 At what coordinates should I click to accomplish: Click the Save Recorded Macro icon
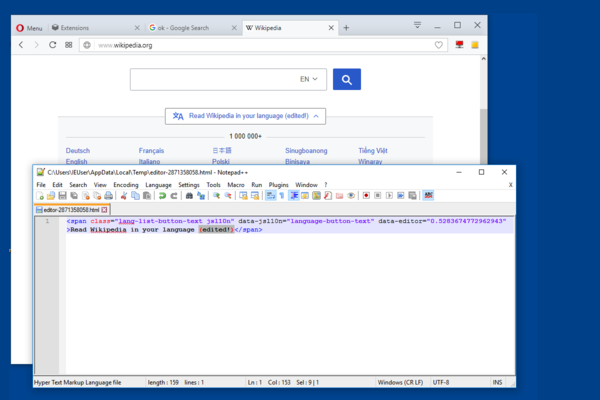pos(412,196)
